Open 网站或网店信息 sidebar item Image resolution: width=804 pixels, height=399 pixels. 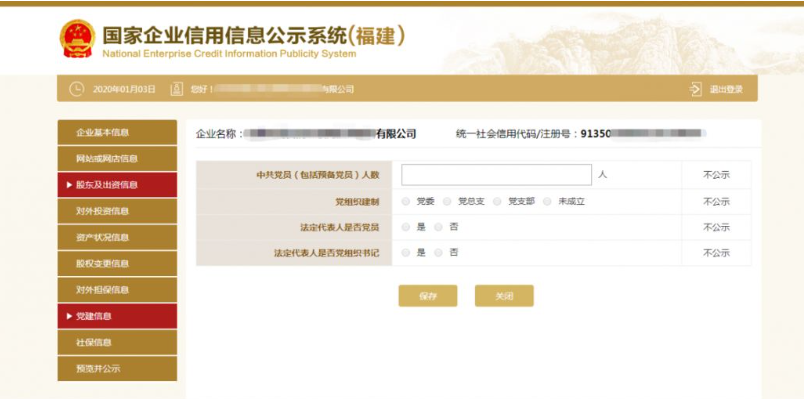[x=117, y=158]
